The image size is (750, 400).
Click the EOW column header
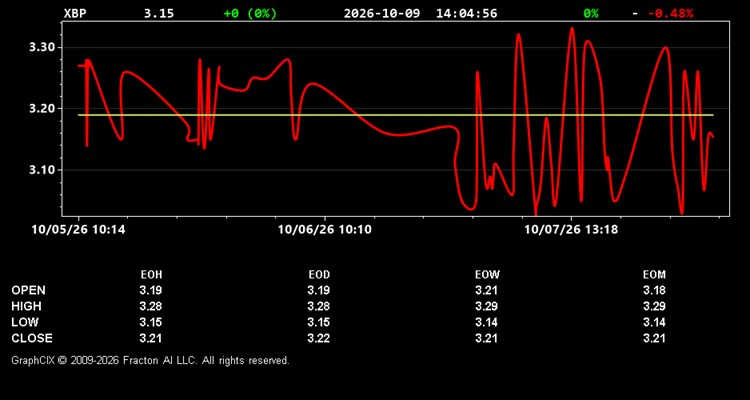[x=487, y=275]
